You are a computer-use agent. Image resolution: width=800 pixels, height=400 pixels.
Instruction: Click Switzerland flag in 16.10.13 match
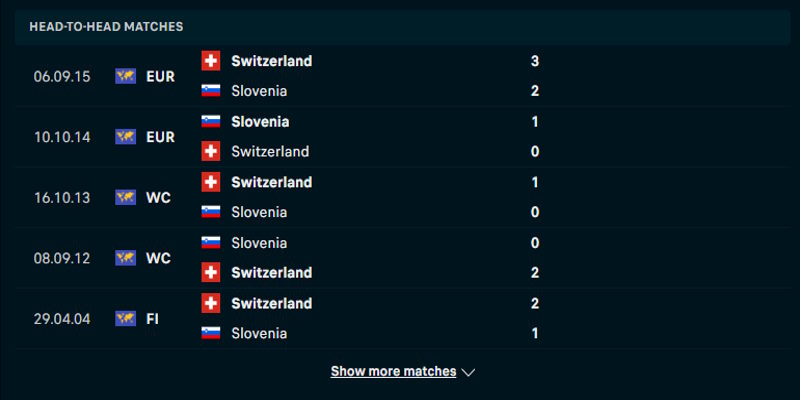coord(210,182)
